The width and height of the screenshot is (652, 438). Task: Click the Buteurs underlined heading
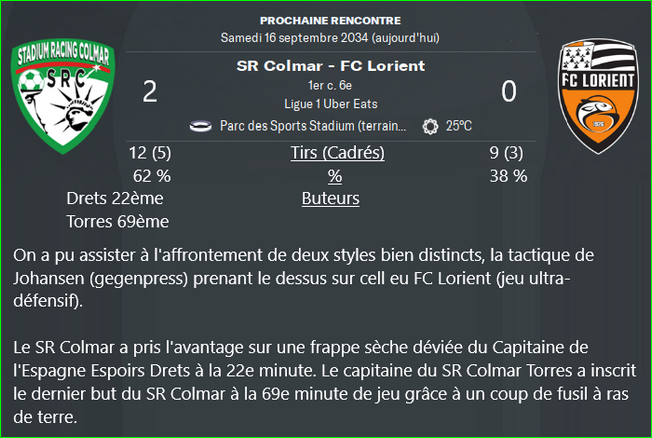[331, 198]
